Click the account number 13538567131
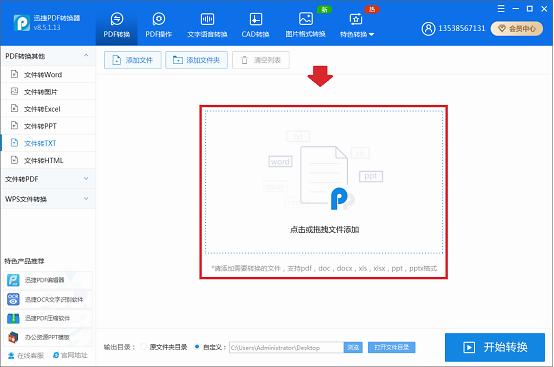554x367 pixels. [462, 28]
